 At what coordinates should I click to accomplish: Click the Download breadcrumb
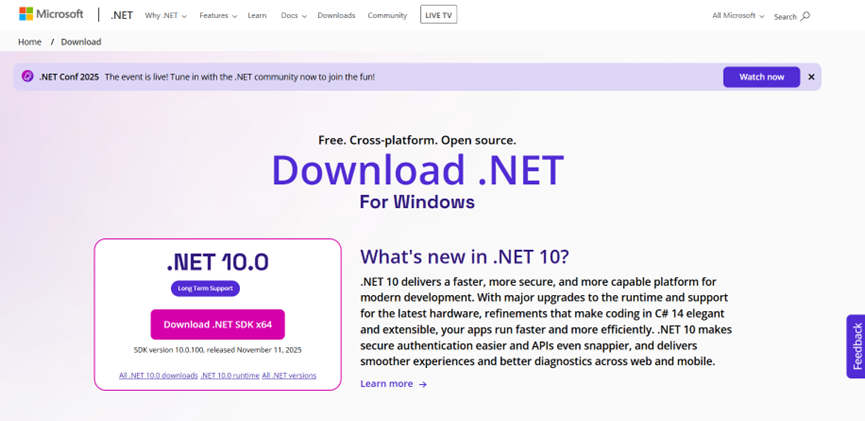click(81, 42)
